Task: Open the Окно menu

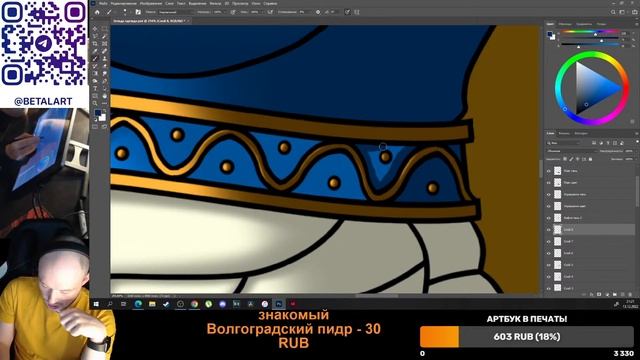Action: pos(256,3)
